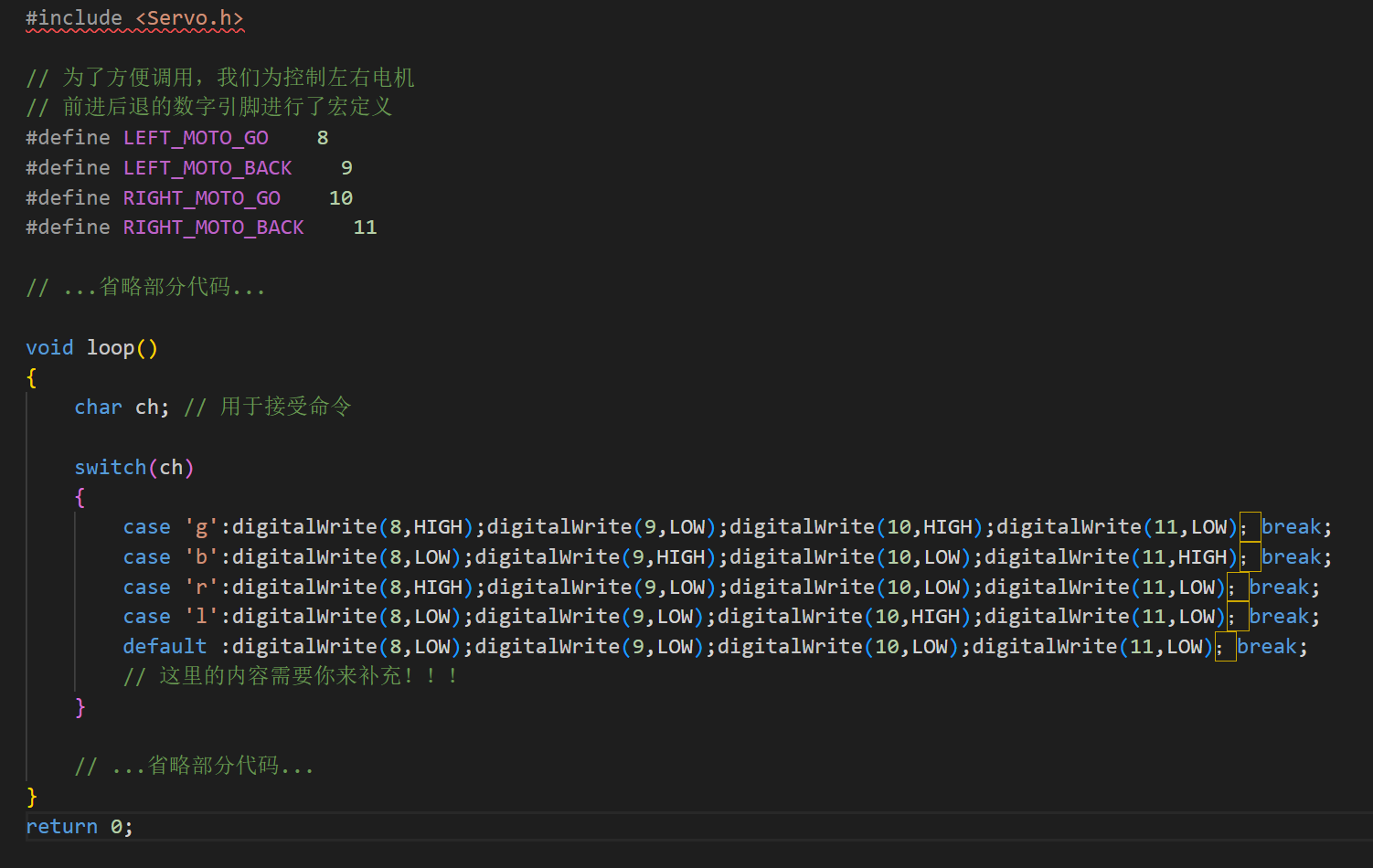Click the default keyword in the switch
This screenshot has width=1373, height=868.
coord(165,647)
